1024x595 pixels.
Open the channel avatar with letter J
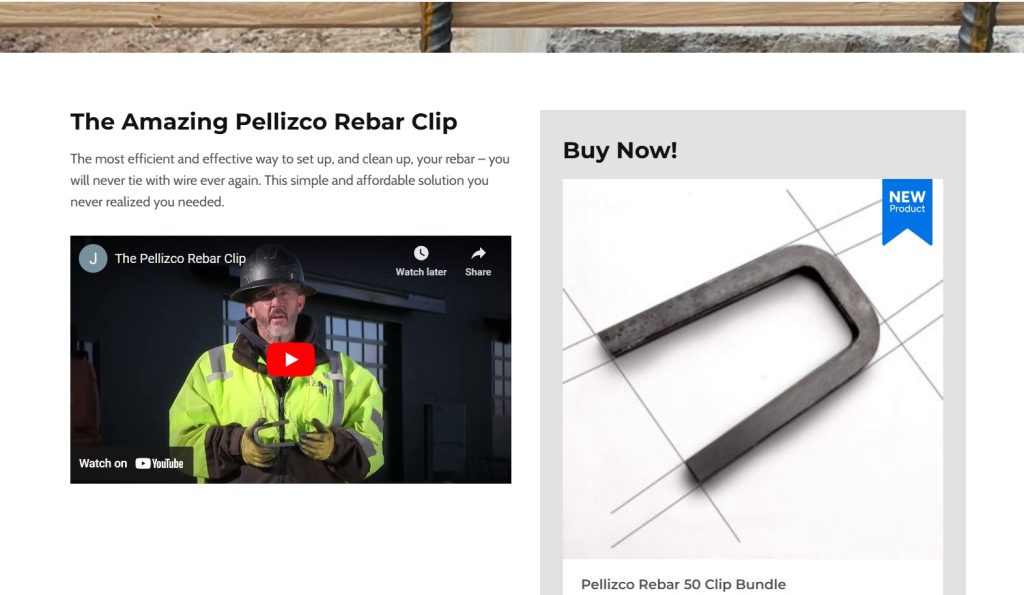[93, 259]
